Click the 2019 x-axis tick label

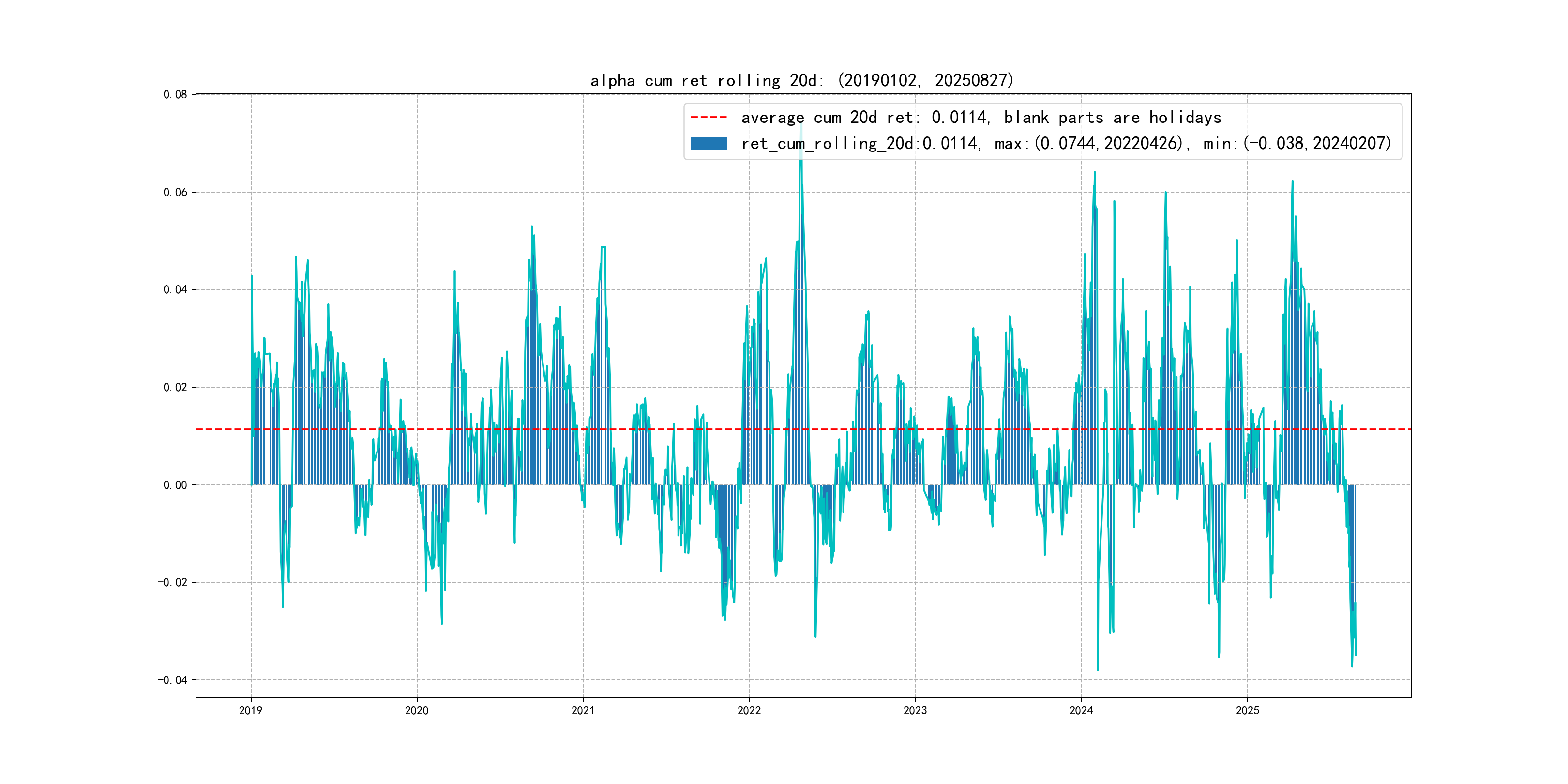tap(251, 710)
